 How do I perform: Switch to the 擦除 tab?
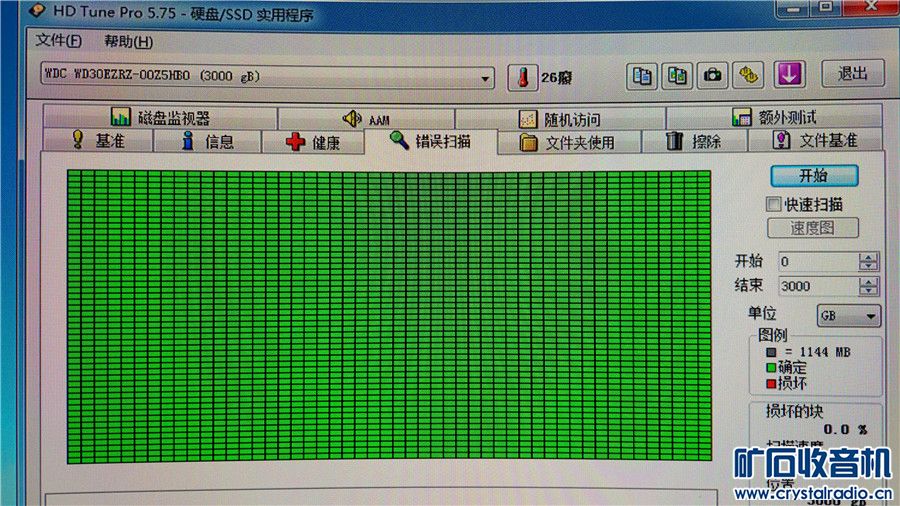click(694, 141)
